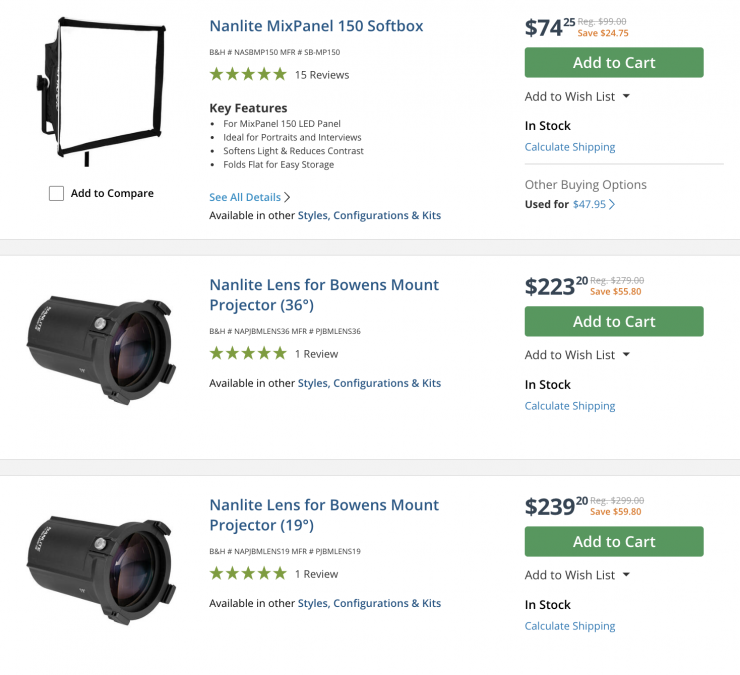
Task: Open the MixPanel 150 Softbox product image
Action: coord(98,91)
